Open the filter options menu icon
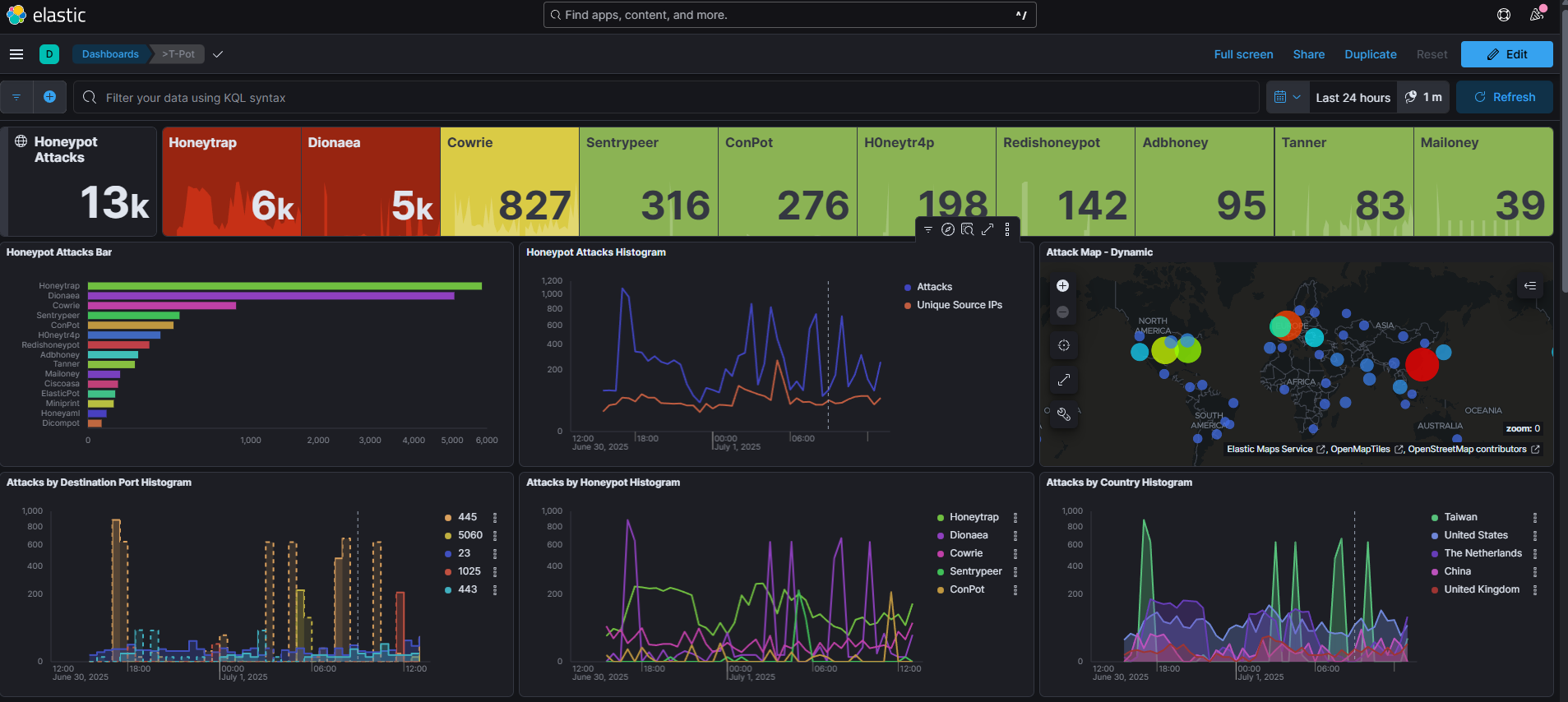Screen dimensions: 1568x702 click(x=16, y=97)
